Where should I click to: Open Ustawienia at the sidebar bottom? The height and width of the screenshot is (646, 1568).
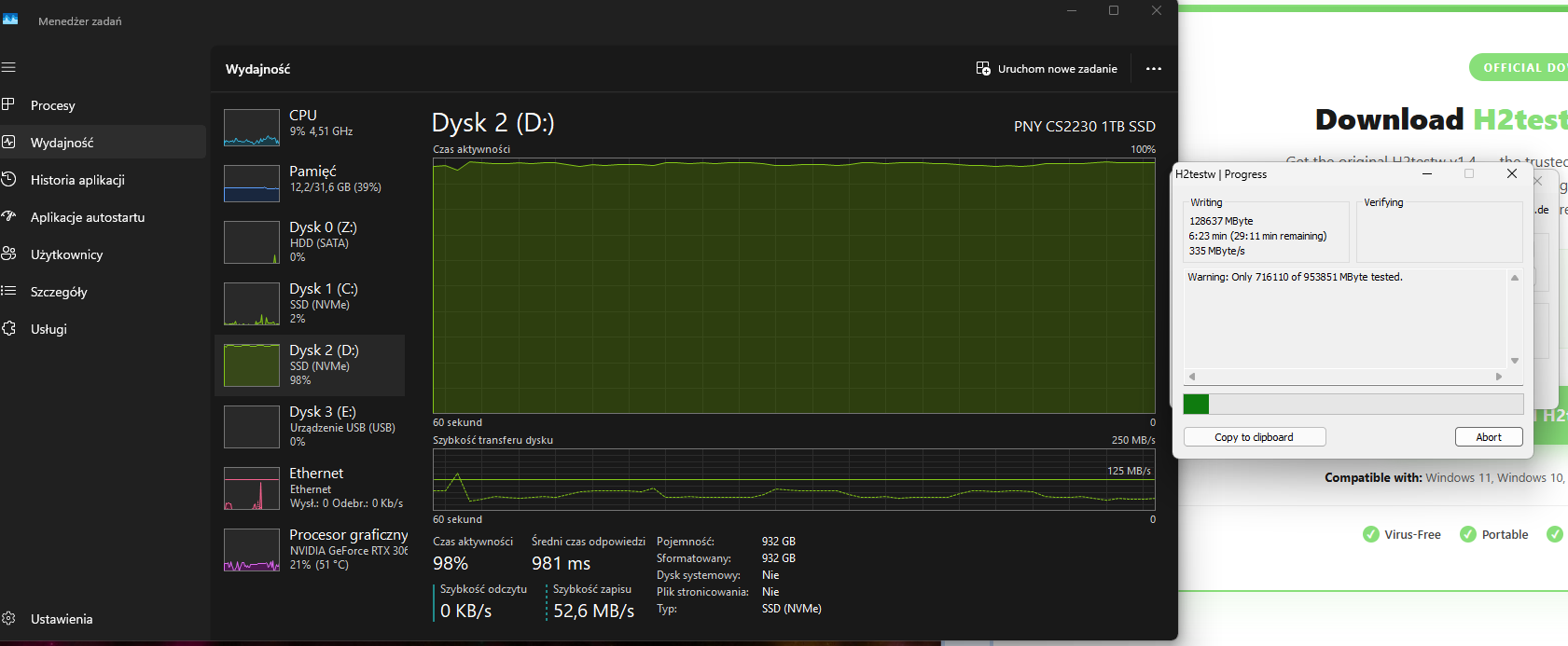pyautogui.click(x=103, y=619)
